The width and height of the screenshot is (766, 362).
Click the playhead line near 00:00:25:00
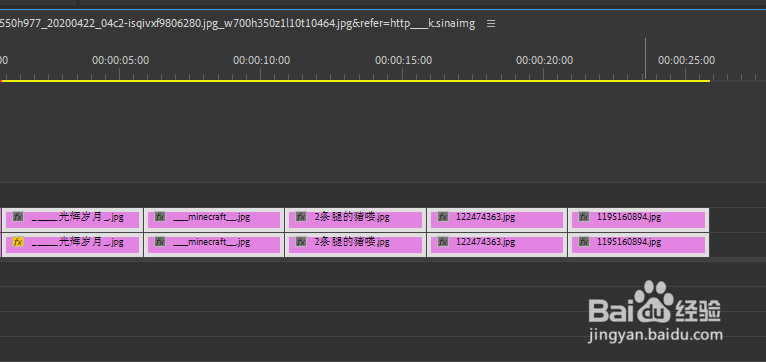pyautogui.click(x=645, y=59)
